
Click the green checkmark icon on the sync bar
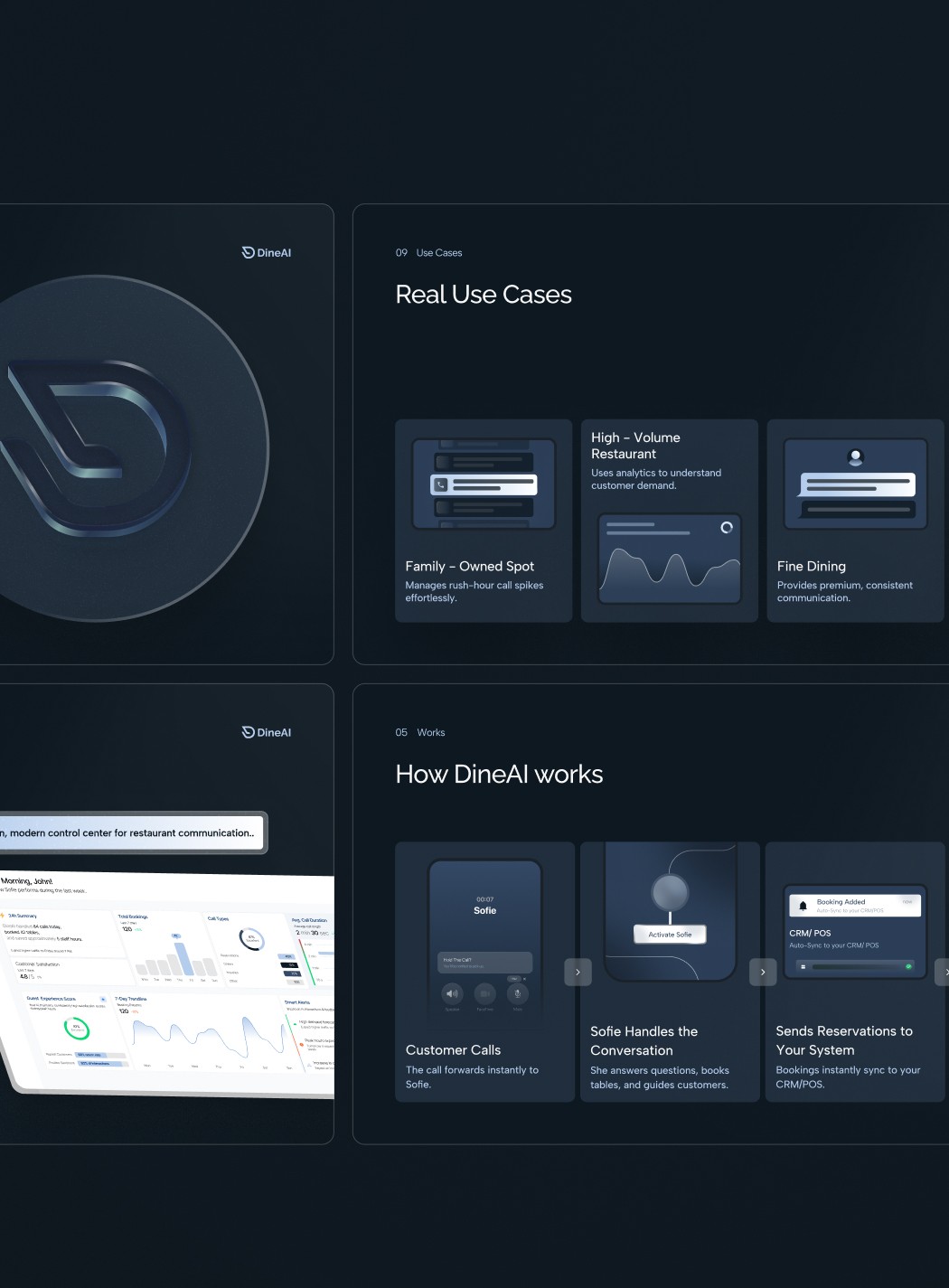click(x=908, y=966)
